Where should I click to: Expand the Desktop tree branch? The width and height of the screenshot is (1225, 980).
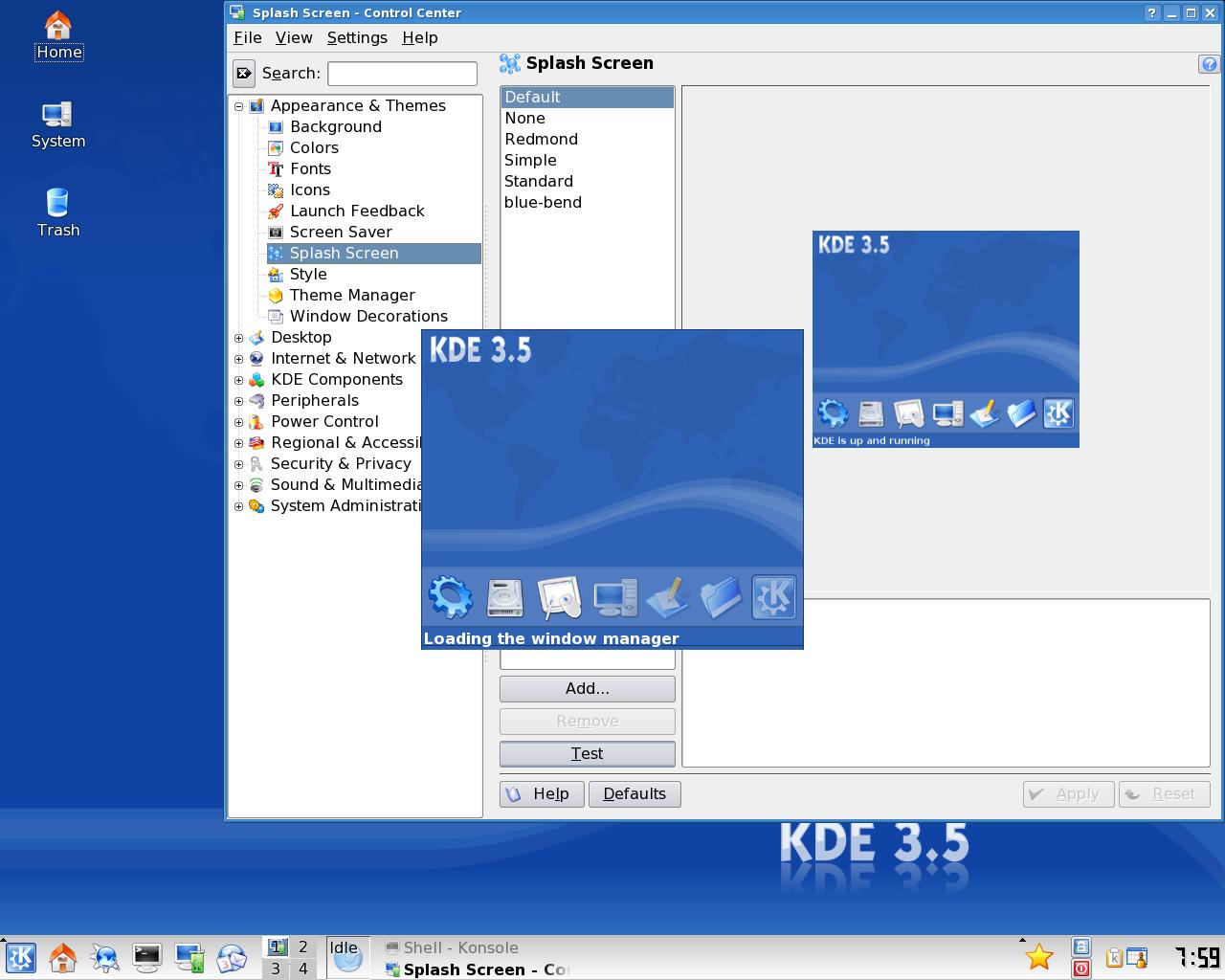point(239,338)
